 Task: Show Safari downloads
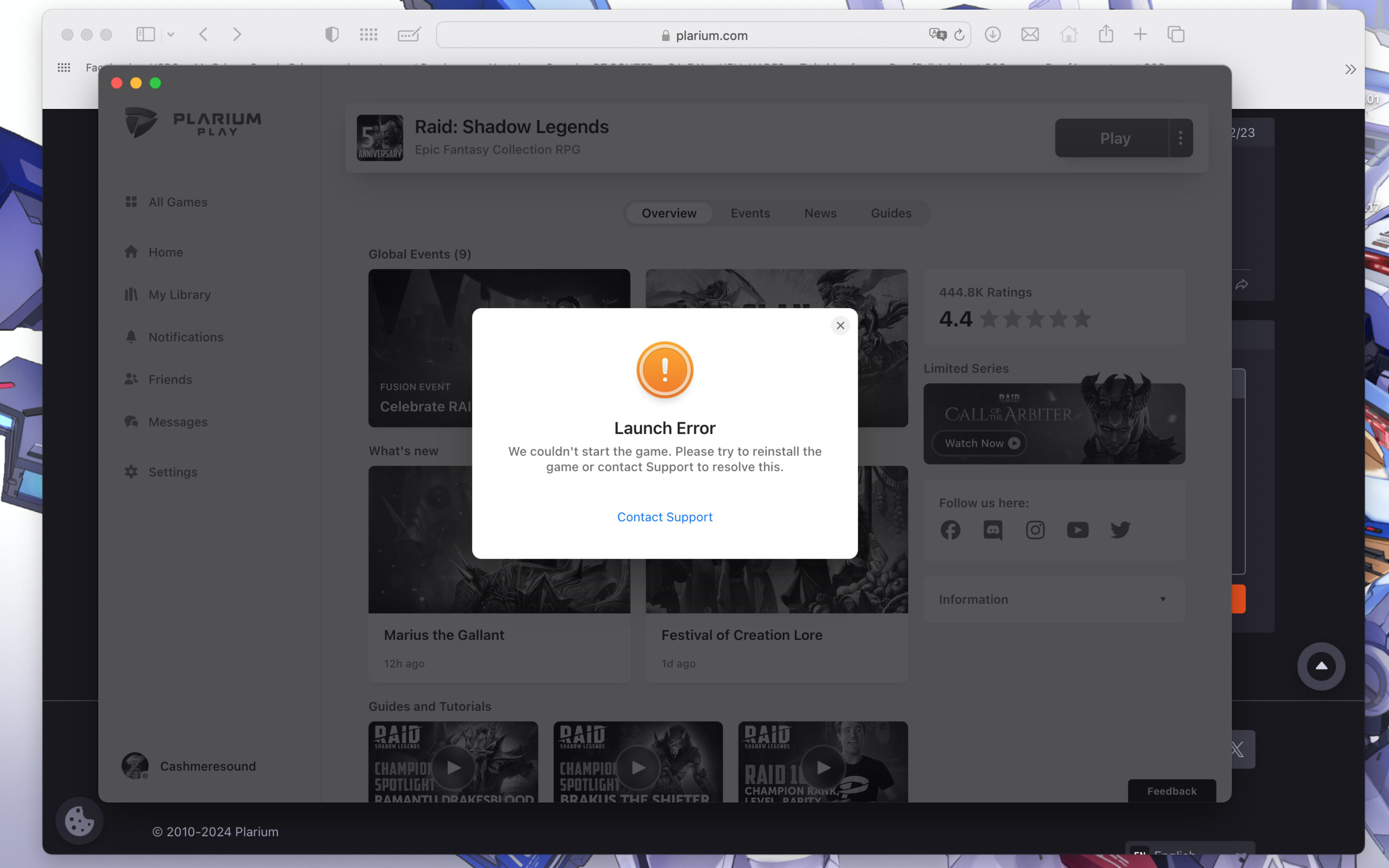[x=992, y=34]
